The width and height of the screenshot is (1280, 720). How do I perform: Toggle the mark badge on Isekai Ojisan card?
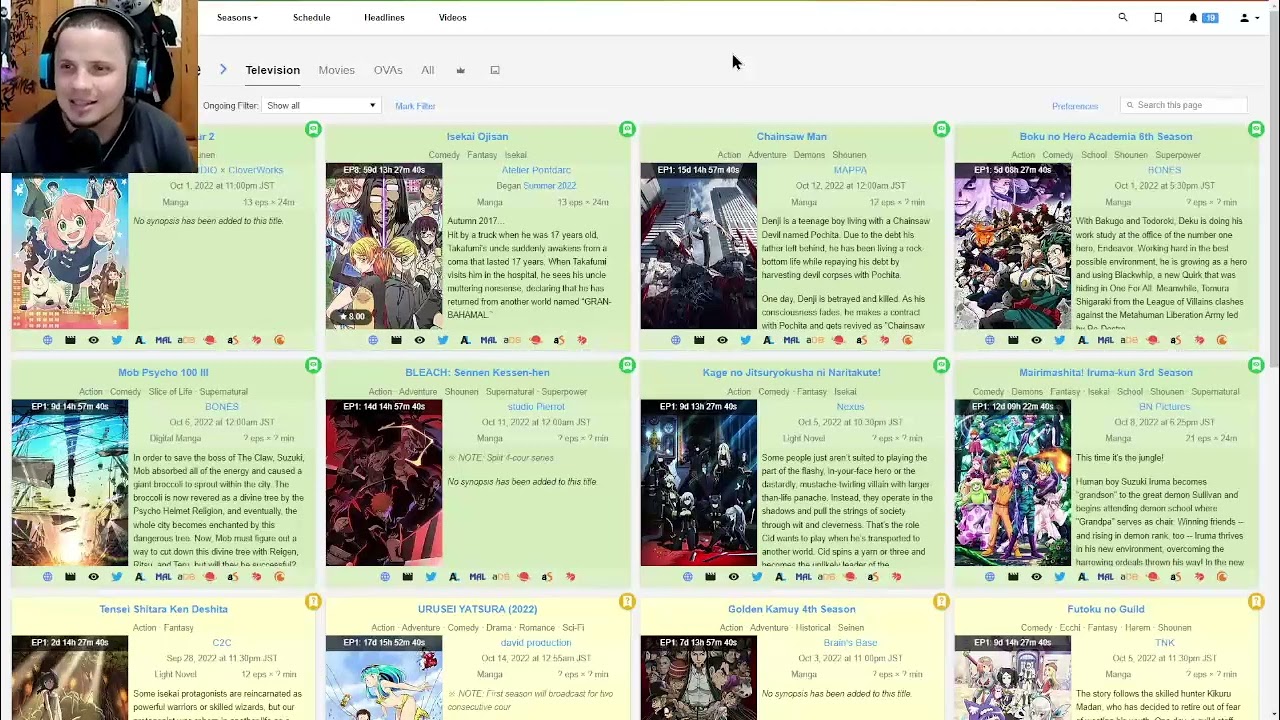627,129
